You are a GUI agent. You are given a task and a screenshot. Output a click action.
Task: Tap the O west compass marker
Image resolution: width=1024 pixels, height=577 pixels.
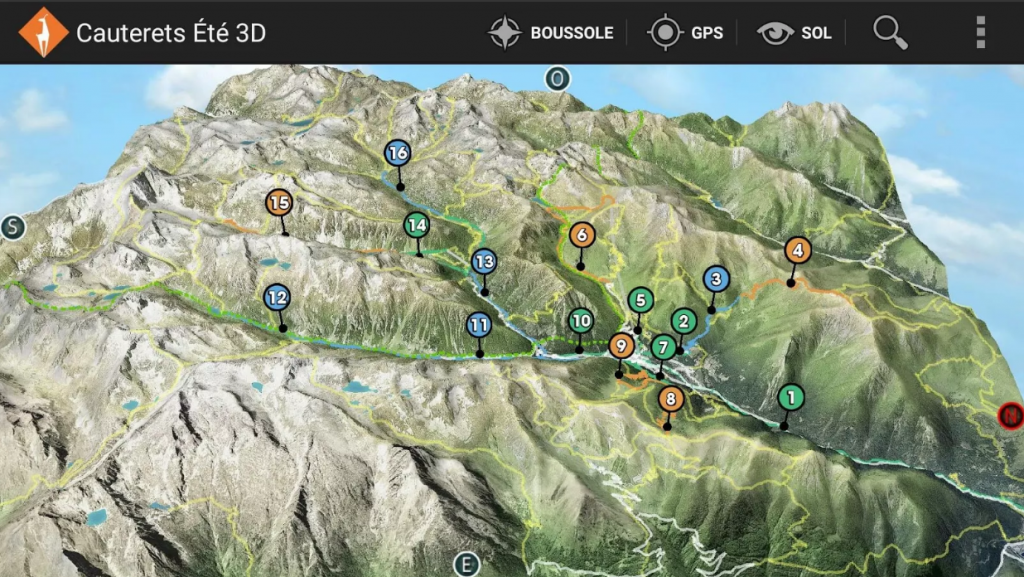pyautogui.click(x=557, y=79)
